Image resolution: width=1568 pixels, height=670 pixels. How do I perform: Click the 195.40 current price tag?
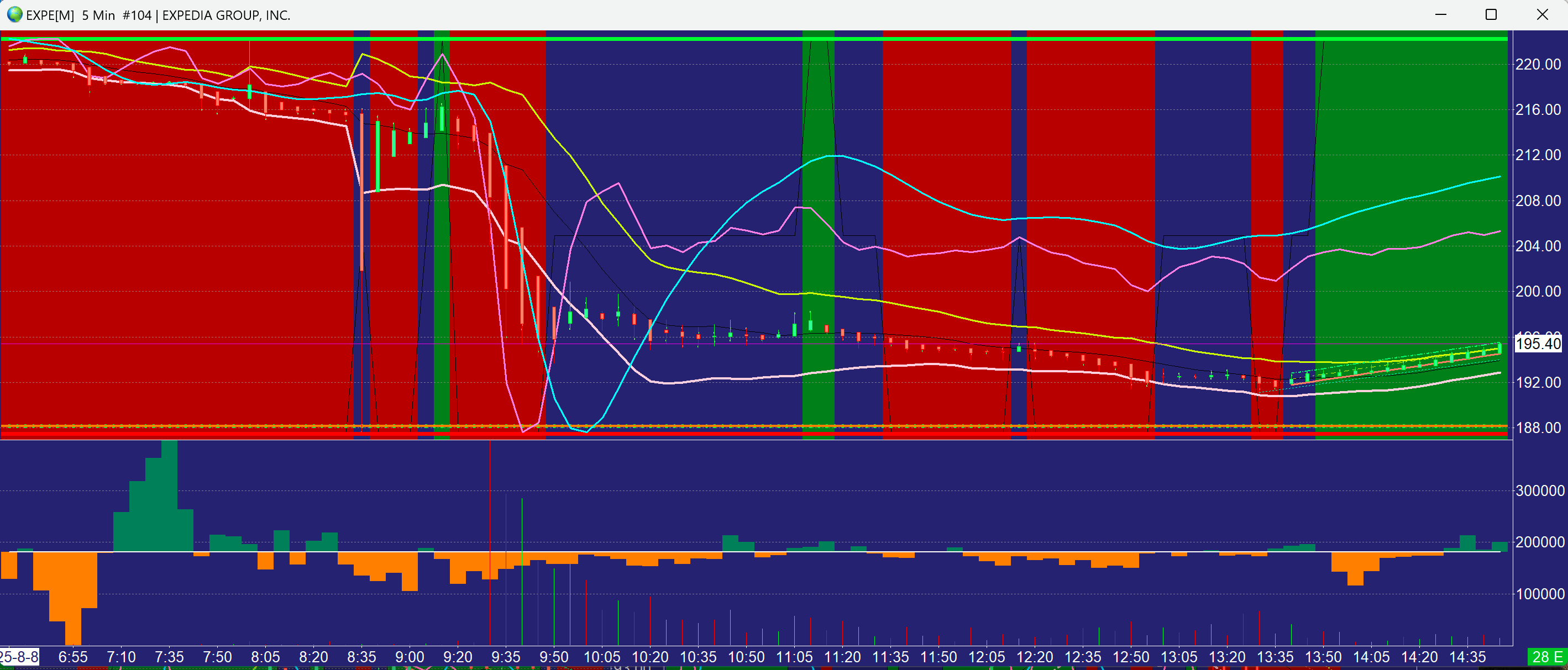point(1538,344)
